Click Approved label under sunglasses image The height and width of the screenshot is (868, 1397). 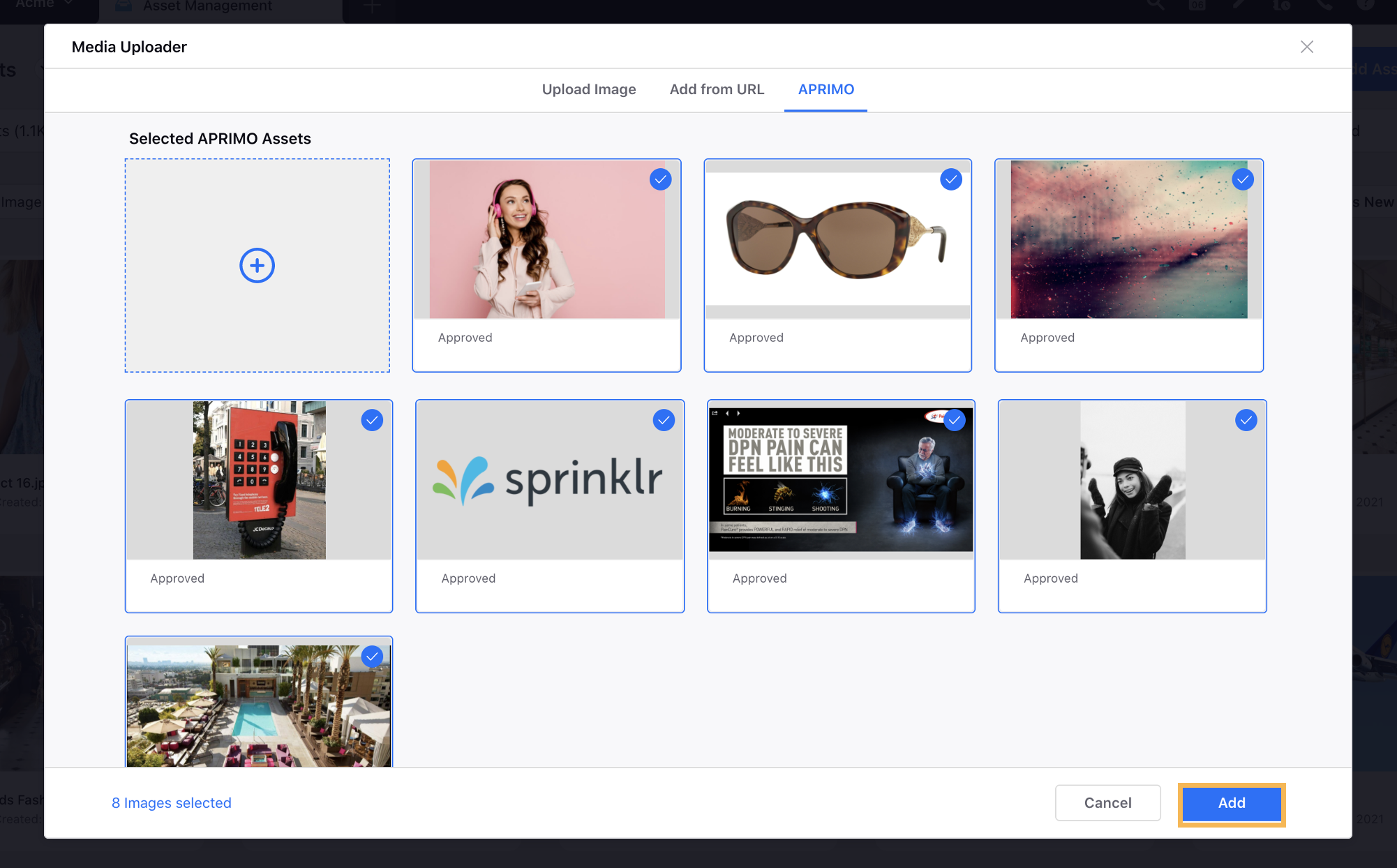[x=756, y=338]
